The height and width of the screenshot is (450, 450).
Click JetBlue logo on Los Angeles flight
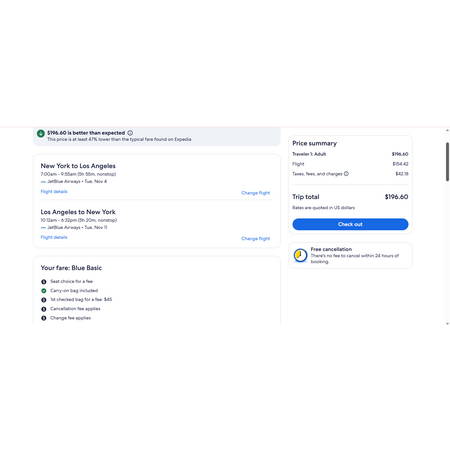pyautogui.click(x=43, y=228)
